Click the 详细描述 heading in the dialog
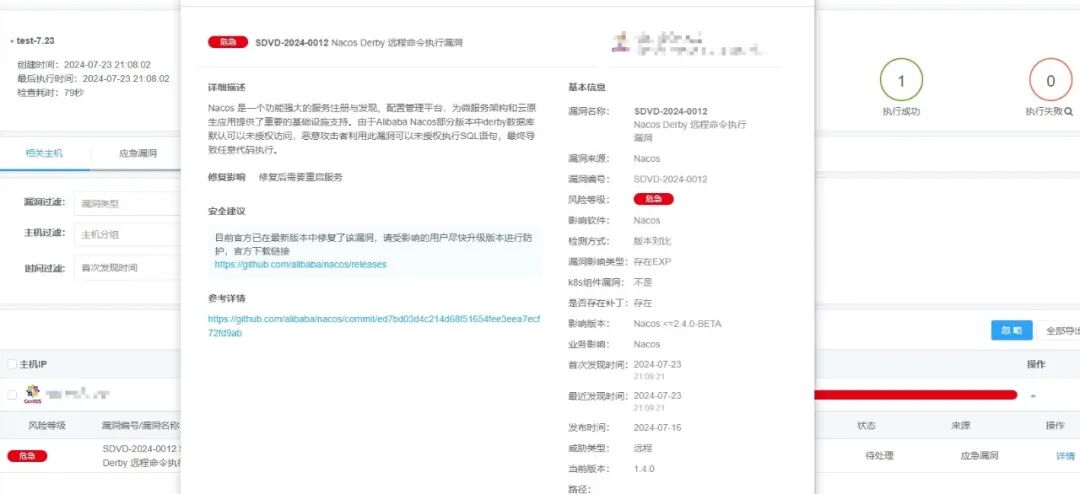The height and width of the screenshot is (494, 1080). (227, 88)
